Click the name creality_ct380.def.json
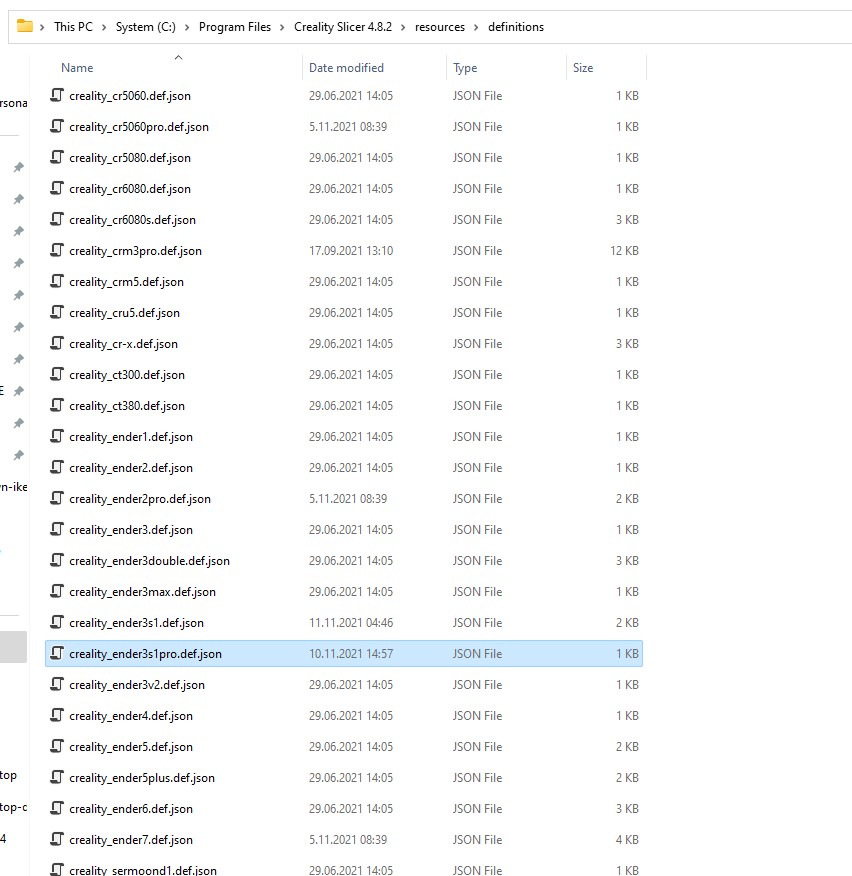This screenshot has width=852, height=876. tap(127, 406)
